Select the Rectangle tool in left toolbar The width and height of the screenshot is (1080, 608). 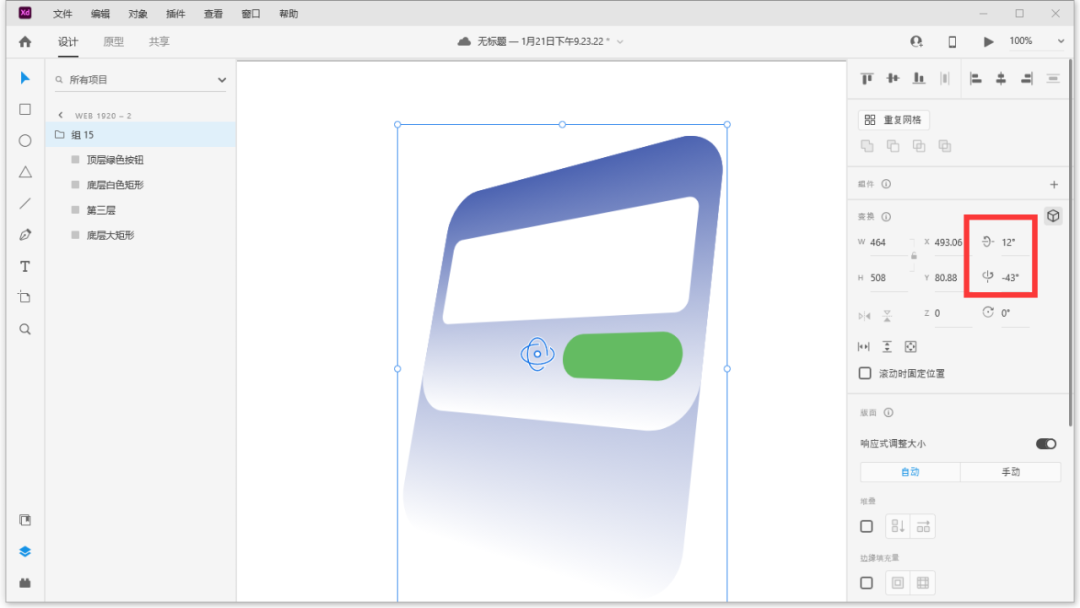25,109
